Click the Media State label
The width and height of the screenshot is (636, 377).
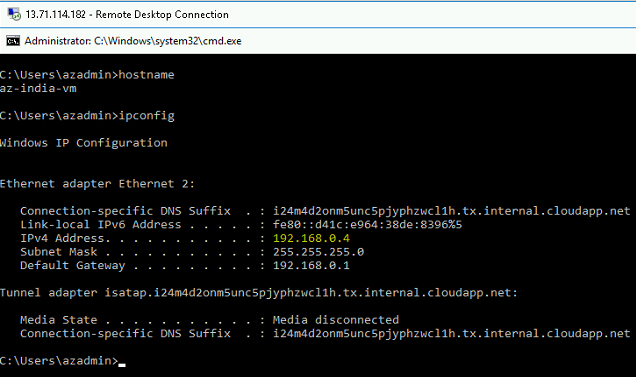[x=59, y=320]
